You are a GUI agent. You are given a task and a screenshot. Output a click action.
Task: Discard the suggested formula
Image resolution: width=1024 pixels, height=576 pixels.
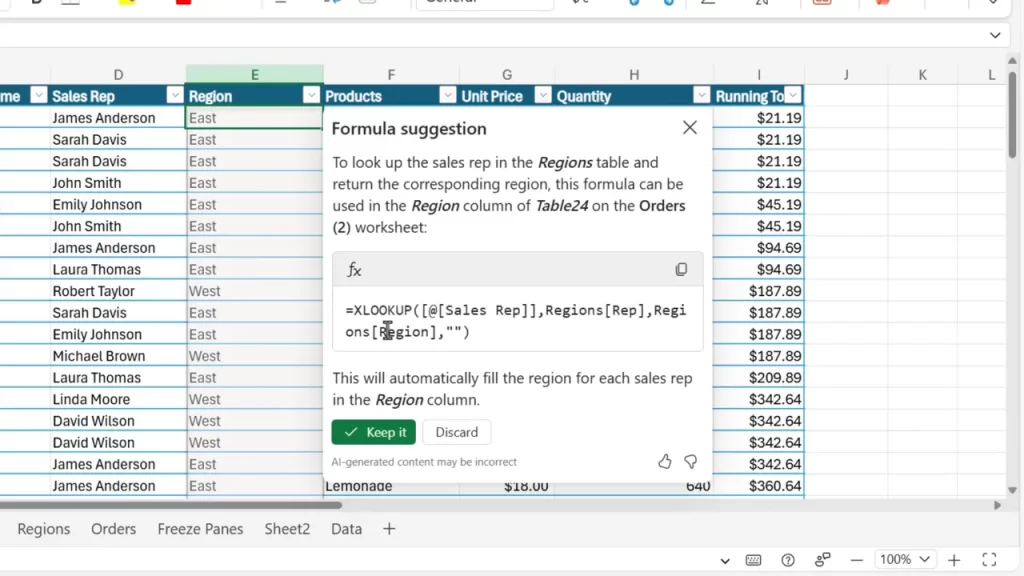coord(456,432)
